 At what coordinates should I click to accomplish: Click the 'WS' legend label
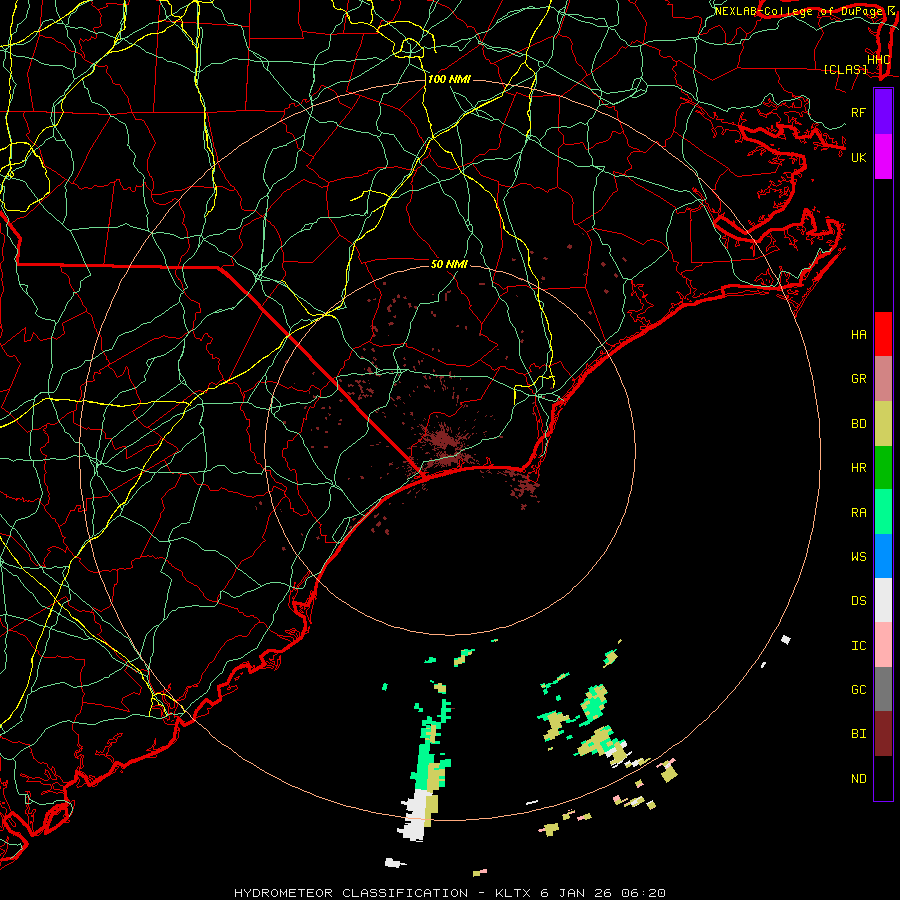pos(858,557)
